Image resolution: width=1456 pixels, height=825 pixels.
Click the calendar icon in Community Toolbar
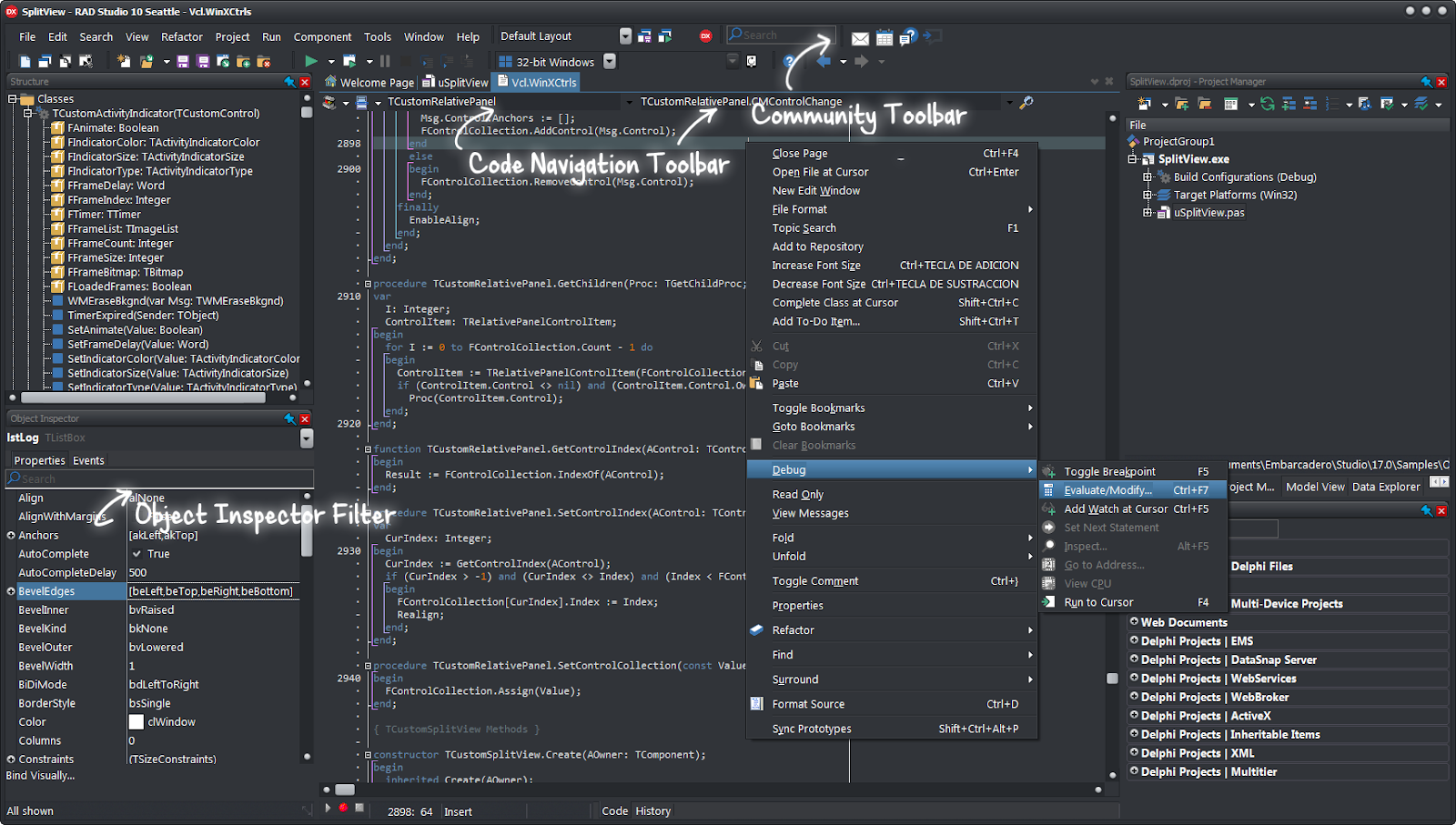point(885,38)
